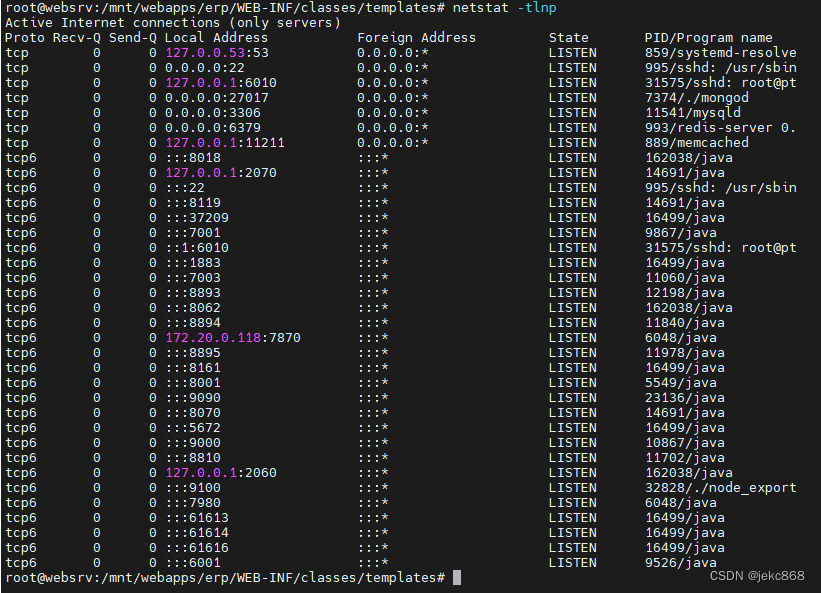Image resolution: width=821 pixels, height=593 pixels.
Task: Click local address :::8893
Action: coord(193,293)
